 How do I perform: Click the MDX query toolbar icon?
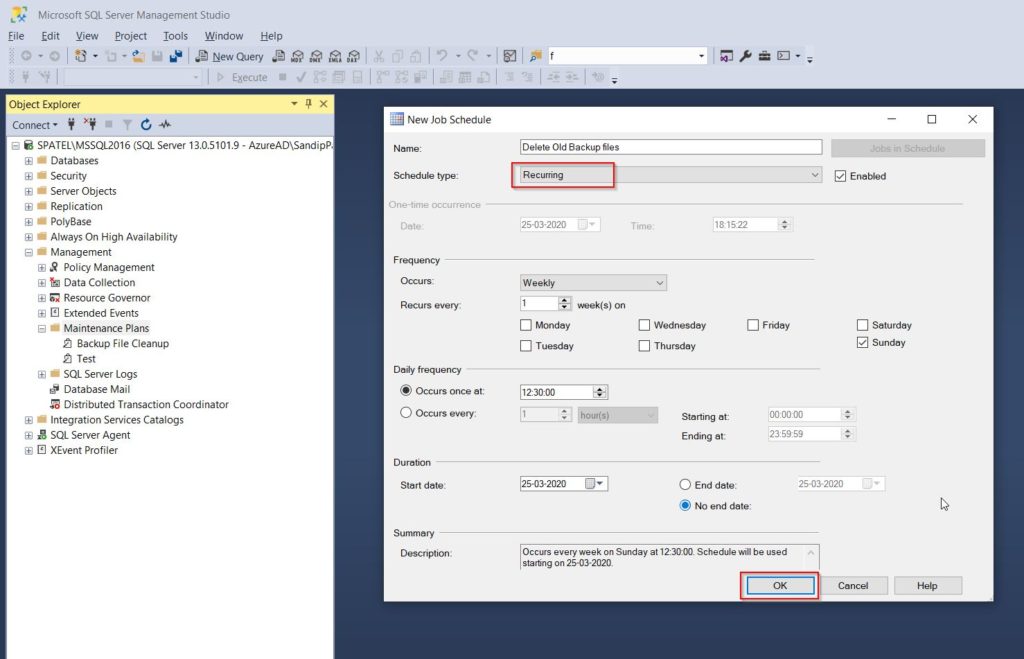(x=297, y=56)
